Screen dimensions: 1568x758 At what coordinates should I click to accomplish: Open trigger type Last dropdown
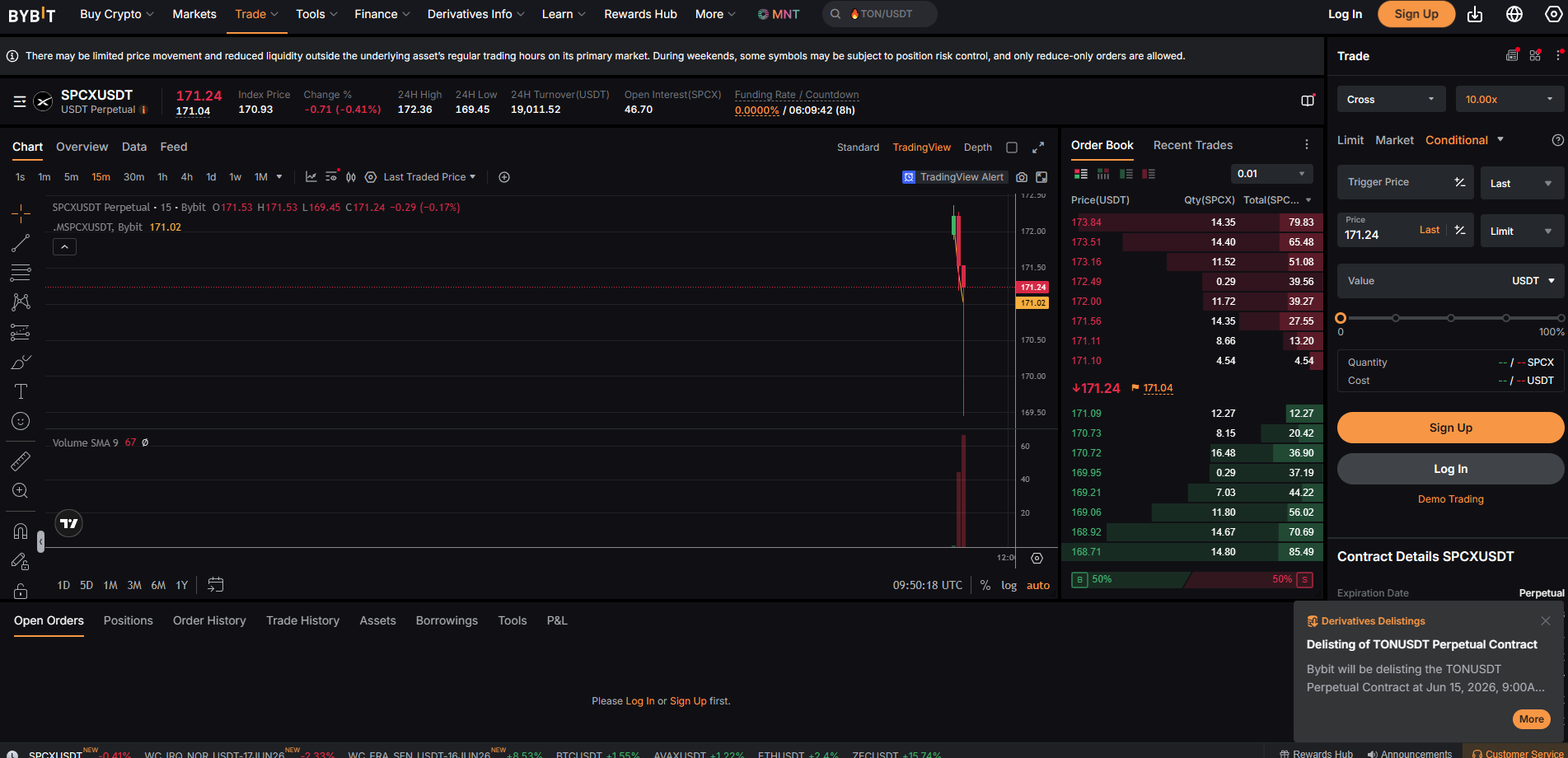(1522, 183)
